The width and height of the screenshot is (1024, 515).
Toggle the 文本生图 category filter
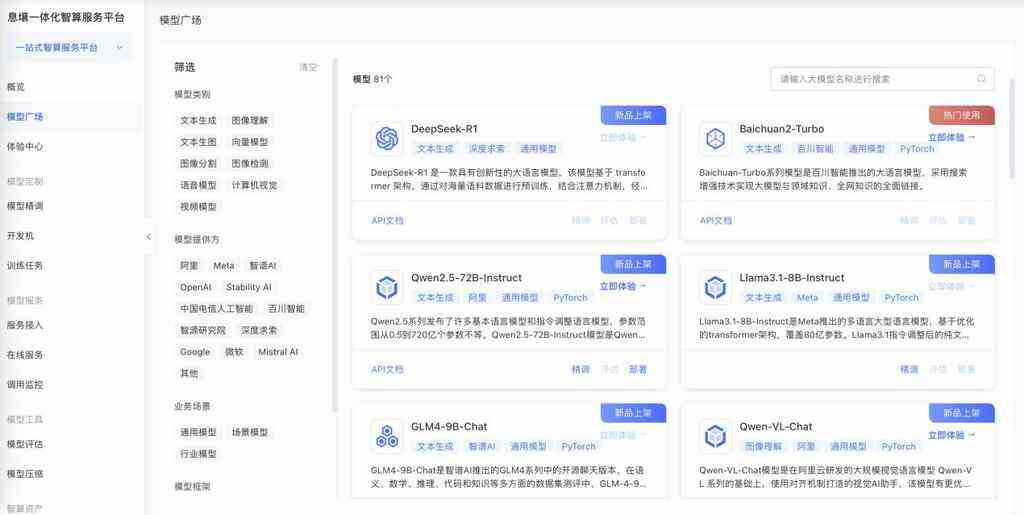(x=199, y=142)
